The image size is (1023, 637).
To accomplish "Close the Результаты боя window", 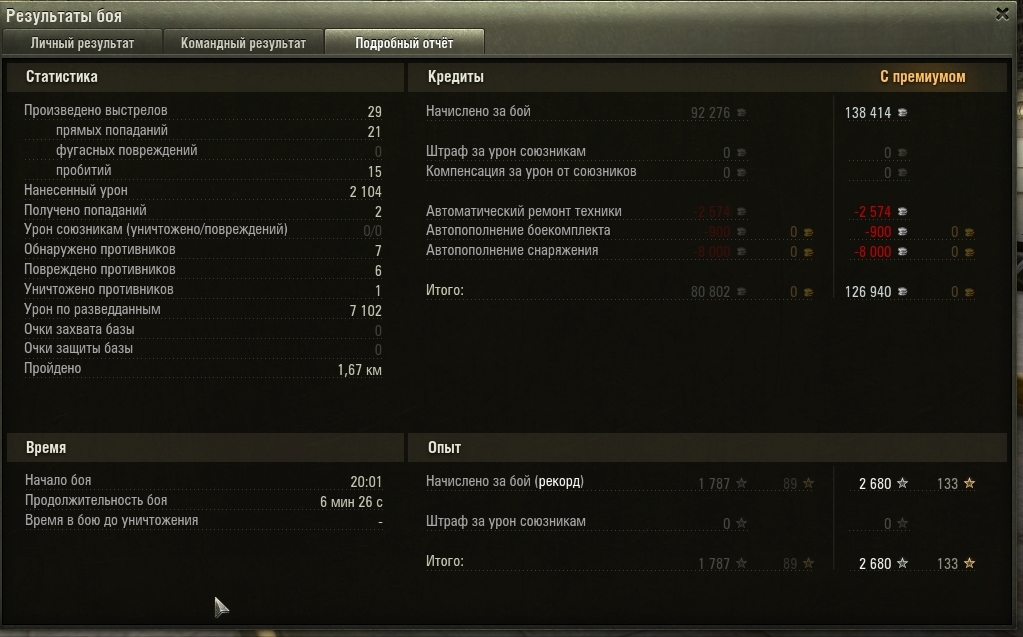I will click(1002, 14).
